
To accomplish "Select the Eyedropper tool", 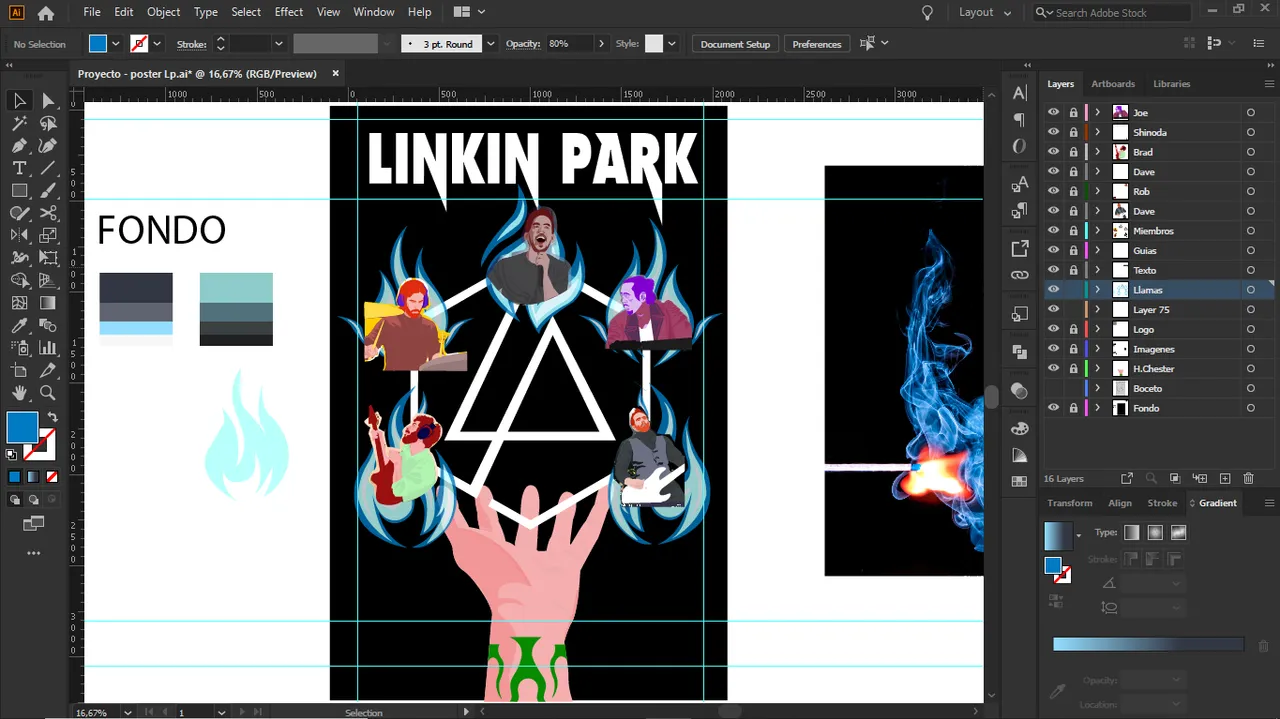I will pos(19,326).
